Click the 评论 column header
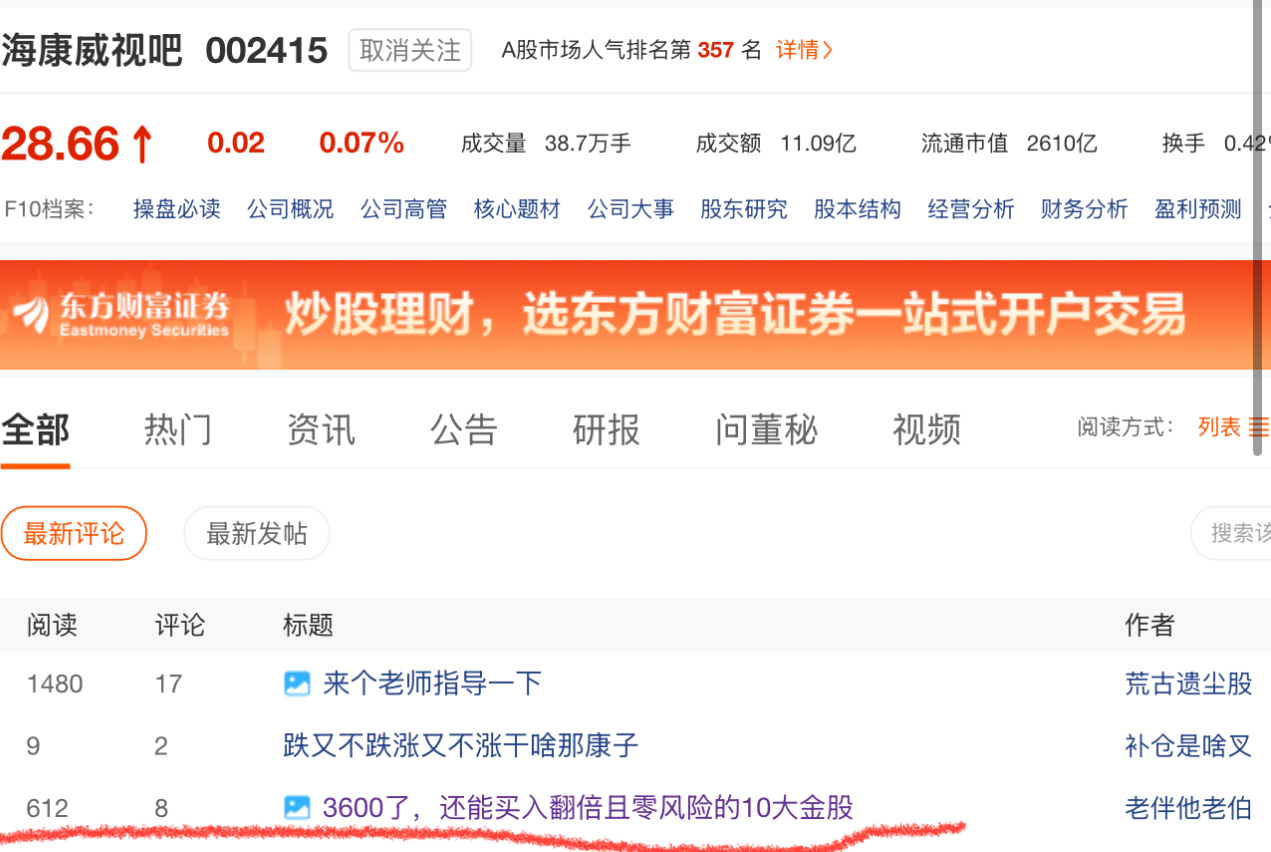This screenshot has width=1271, height=852. tap(180, 626)
